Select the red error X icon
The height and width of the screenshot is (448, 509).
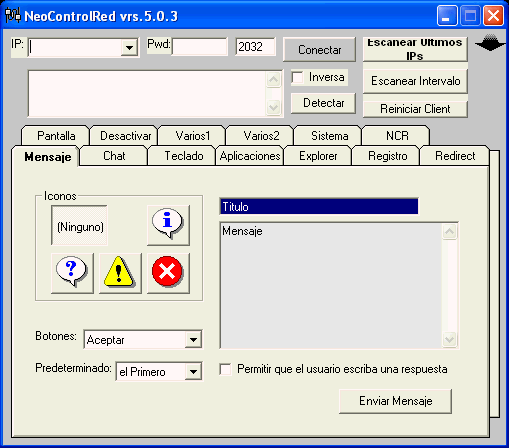pos(168,273)
